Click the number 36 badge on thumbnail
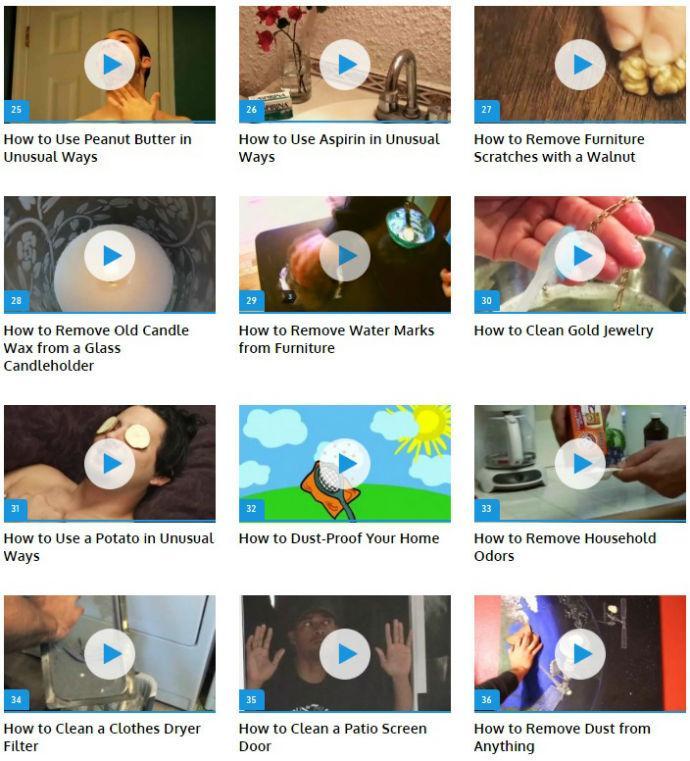Screen dimensions: 690x761 coord(487,699)
